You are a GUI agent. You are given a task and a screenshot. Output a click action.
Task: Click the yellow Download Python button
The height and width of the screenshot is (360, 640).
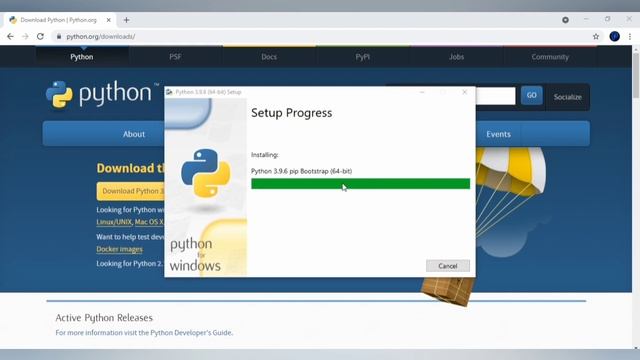(131, 191)
